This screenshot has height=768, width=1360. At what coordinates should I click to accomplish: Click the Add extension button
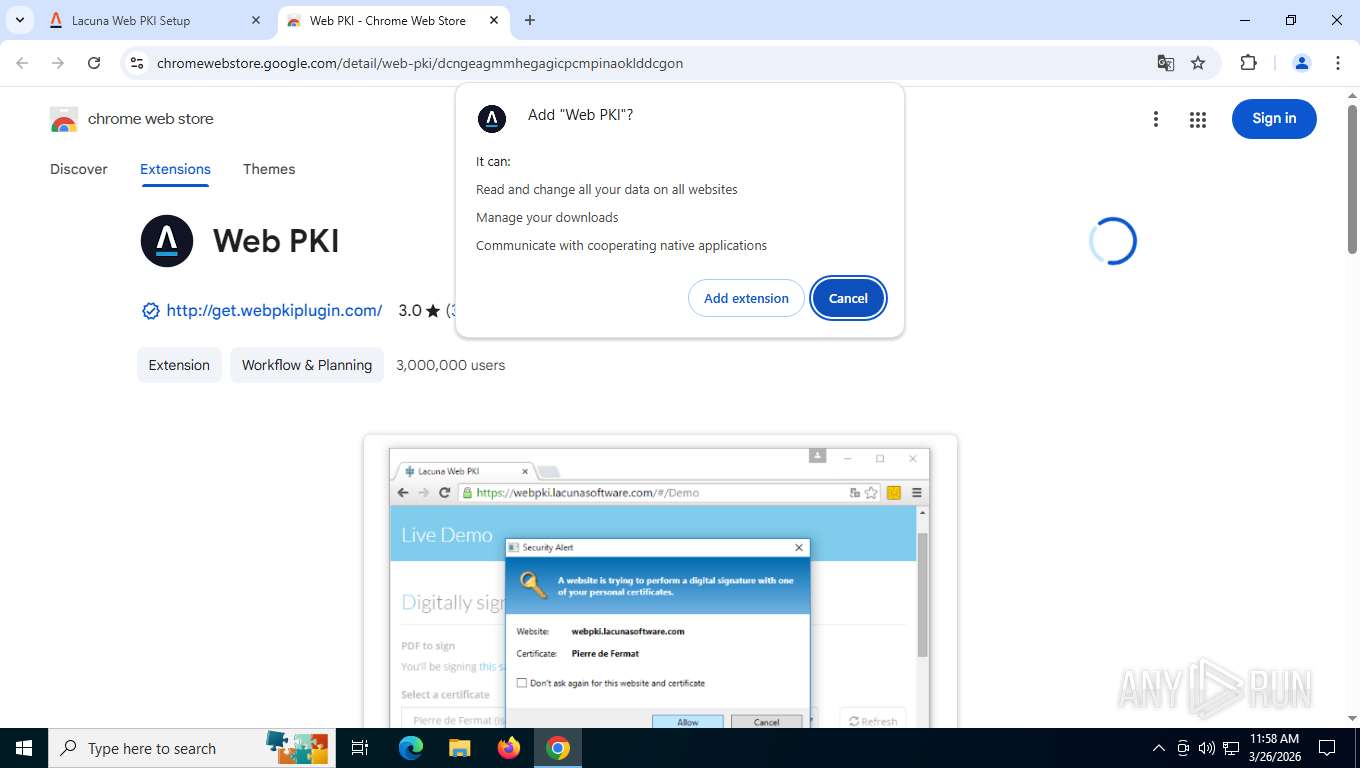point(746,298)
